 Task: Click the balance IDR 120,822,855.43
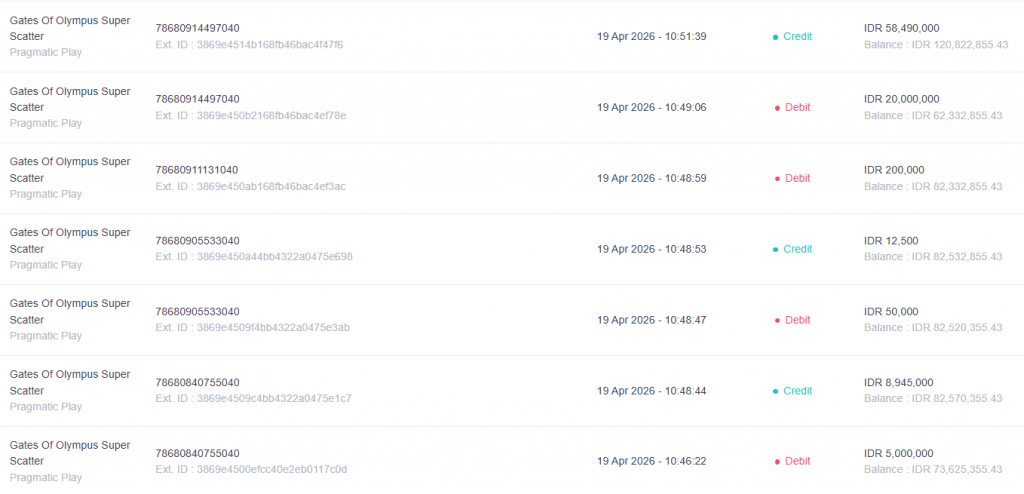tap(936, 45)
